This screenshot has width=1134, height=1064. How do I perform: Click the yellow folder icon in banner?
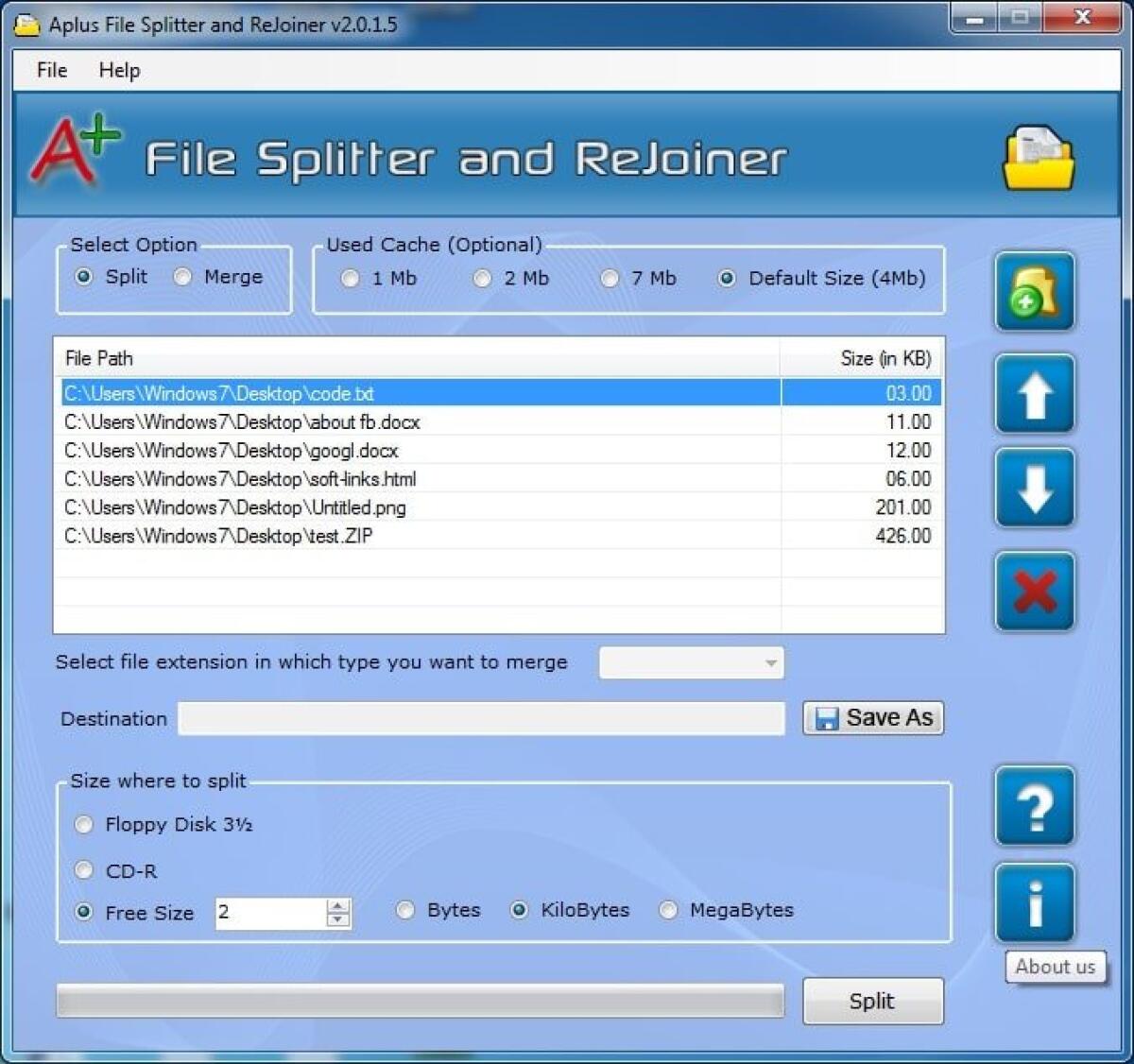point(1038,159)
